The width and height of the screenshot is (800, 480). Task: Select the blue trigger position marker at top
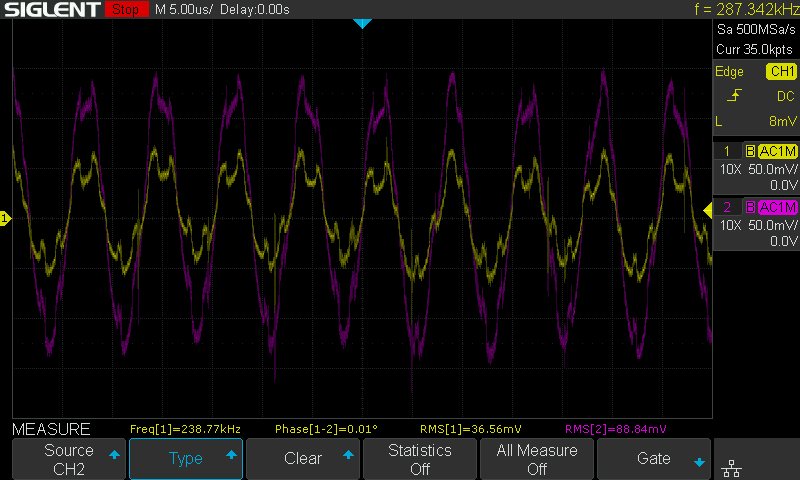[x=362, y=23]
